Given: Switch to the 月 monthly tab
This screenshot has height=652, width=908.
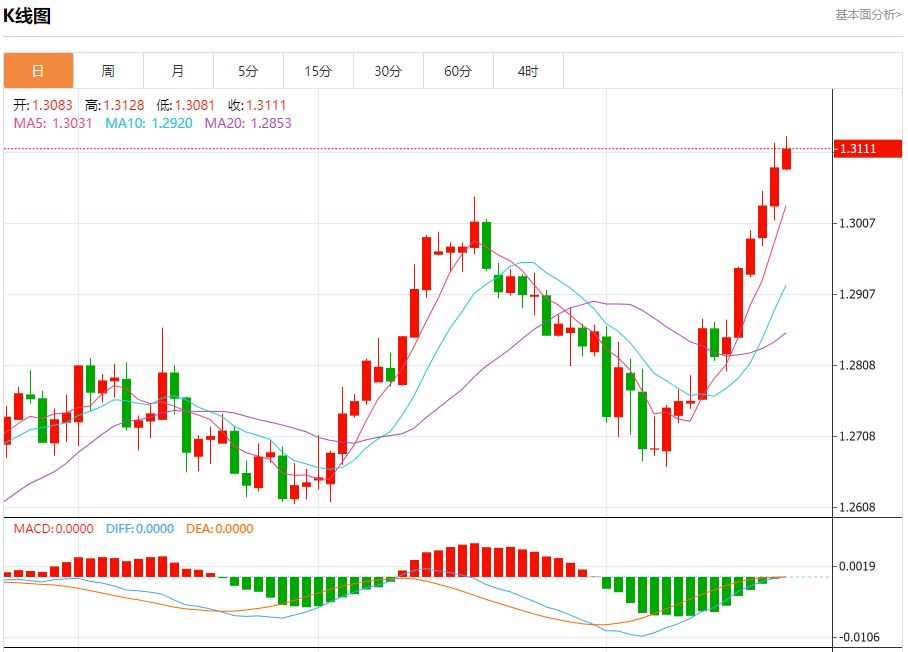Looking at the screenshot, I should coord(178,71).
